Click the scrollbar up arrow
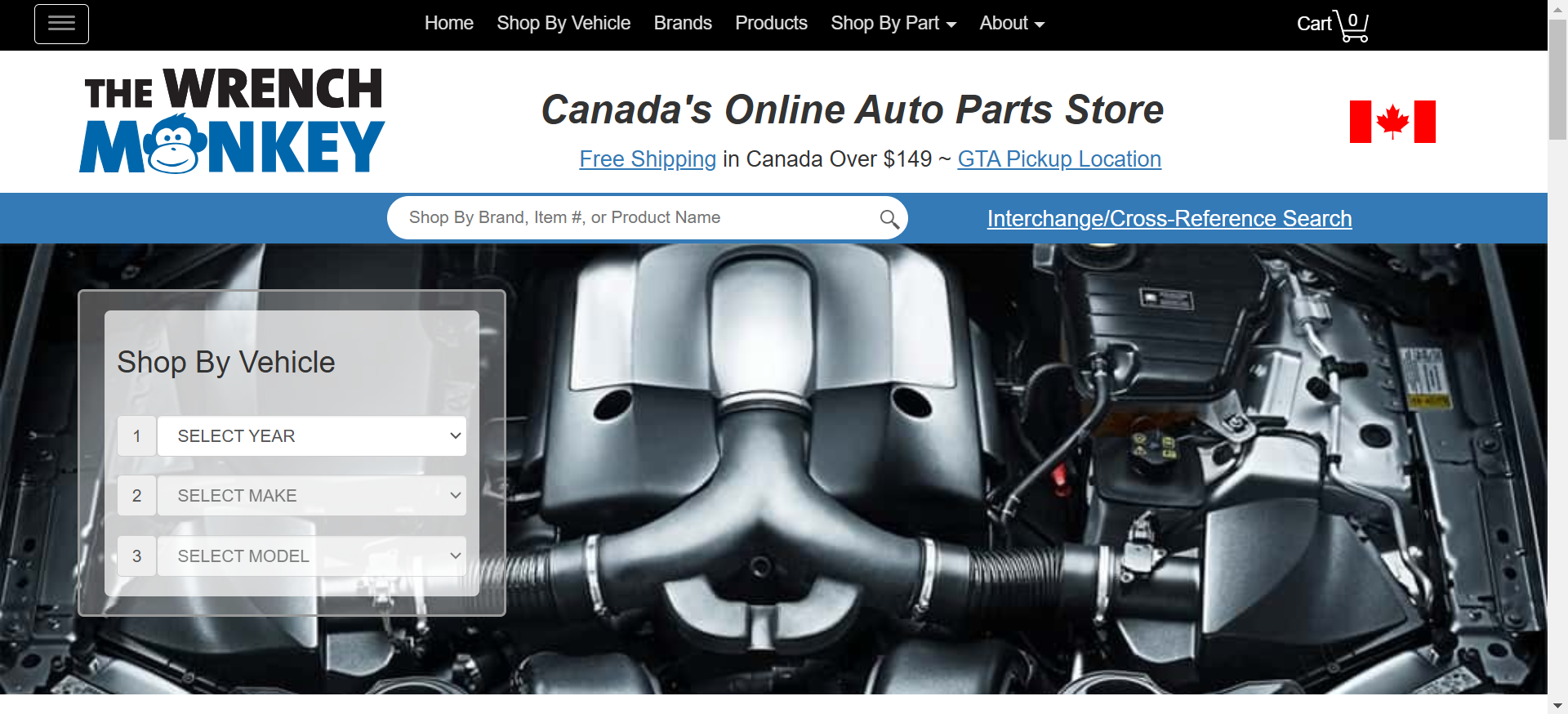 pos(1557,7)
